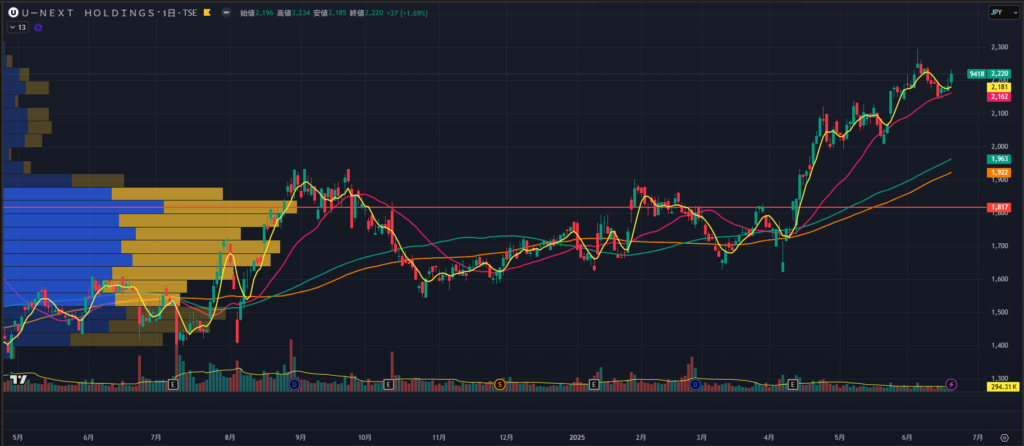Click the orange 1,922 moving average label
The height and width of the screenshot is (446, 1024).
click(999, 172)
